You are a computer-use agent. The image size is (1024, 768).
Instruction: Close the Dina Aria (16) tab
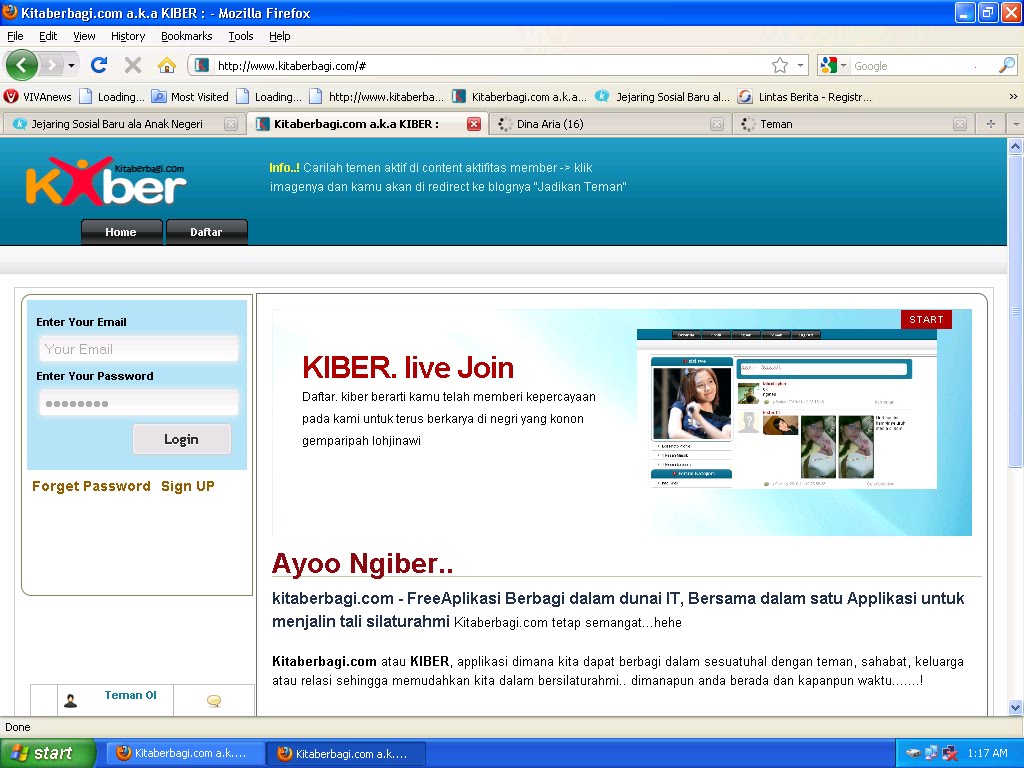(716, 124)
